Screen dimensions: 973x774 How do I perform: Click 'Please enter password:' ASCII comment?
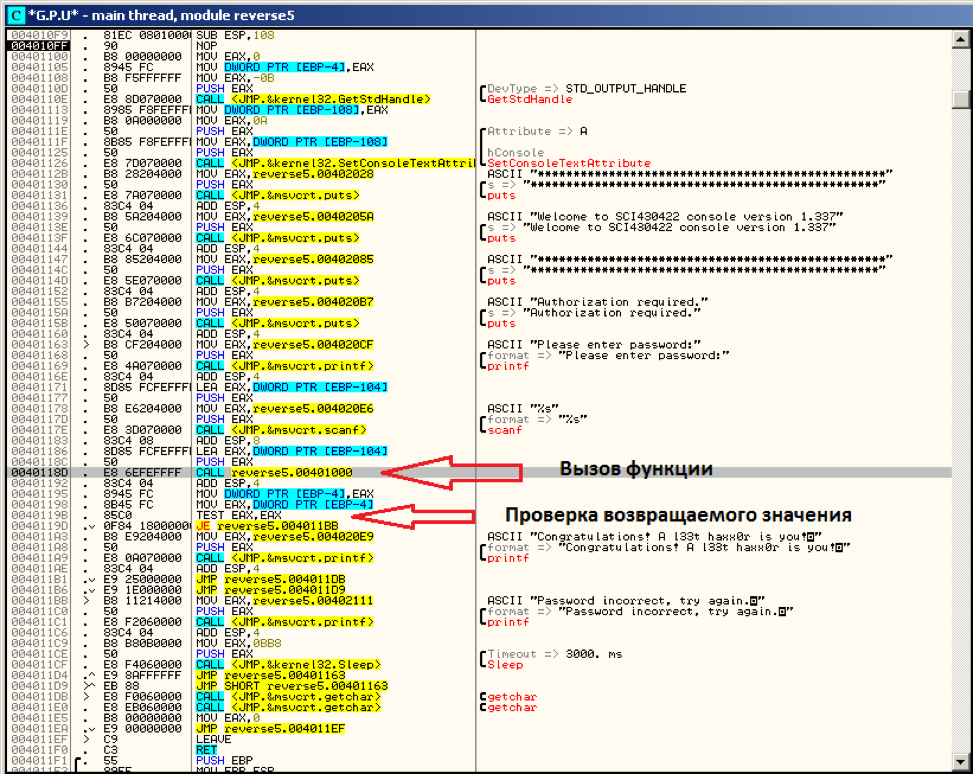[x=594, y=344]
